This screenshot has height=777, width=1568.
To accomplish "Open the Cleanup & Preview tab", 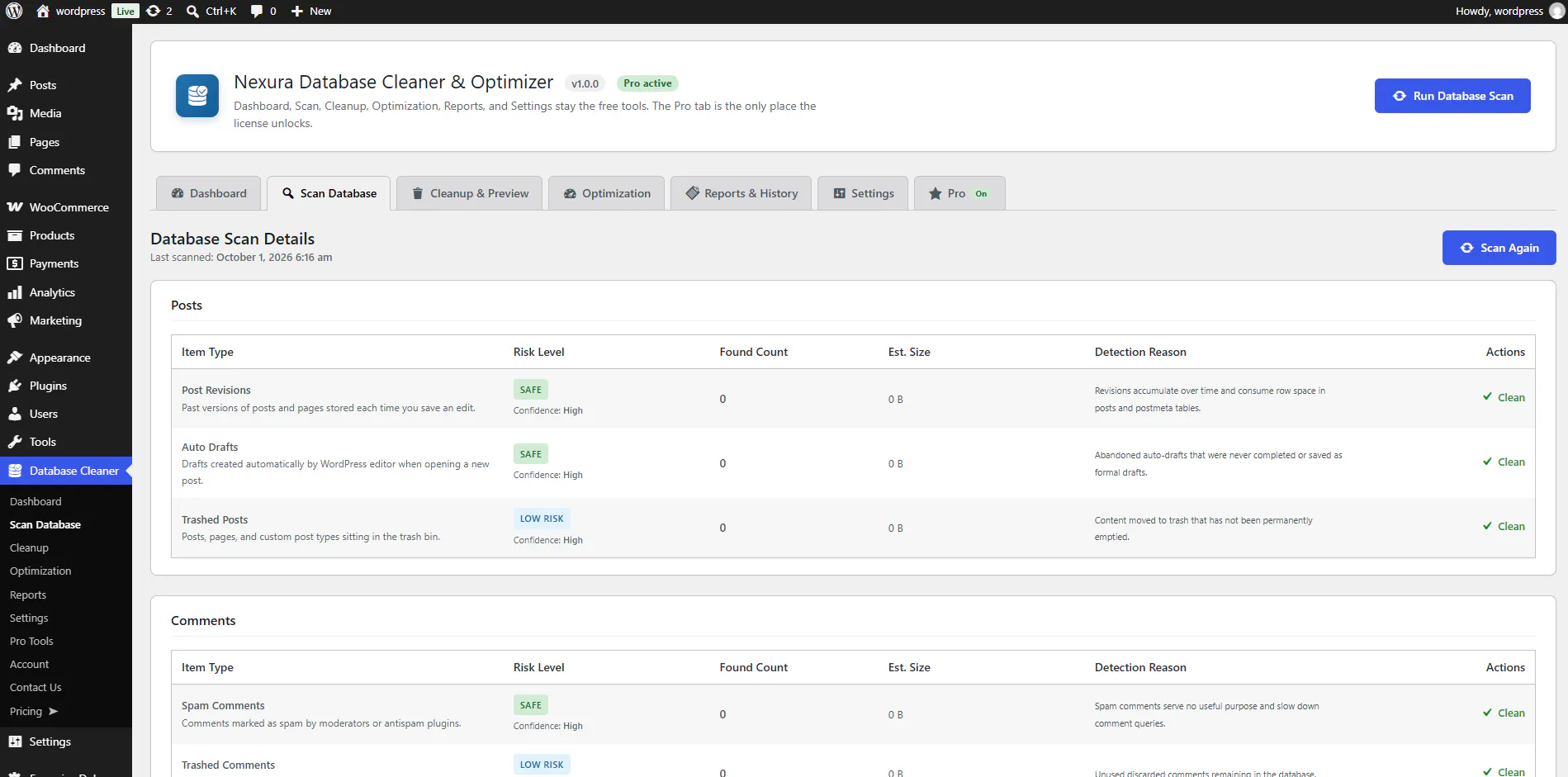I will [470, 193].
